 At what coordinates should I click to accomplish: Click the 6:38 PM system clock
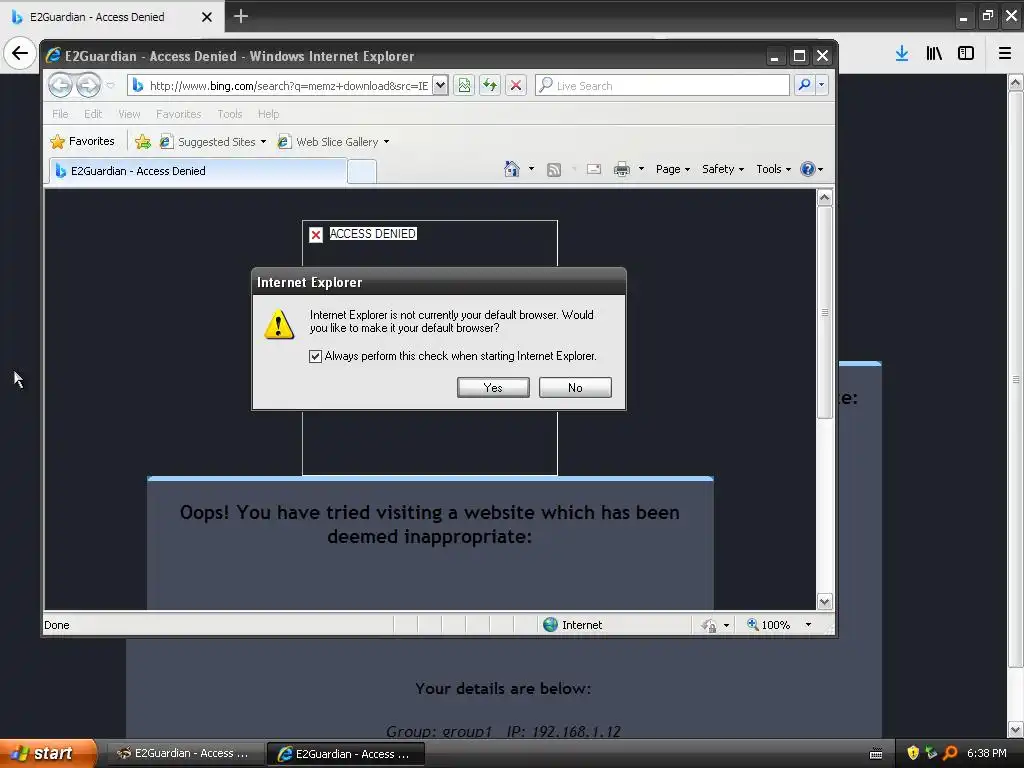(x=986, y=753)
